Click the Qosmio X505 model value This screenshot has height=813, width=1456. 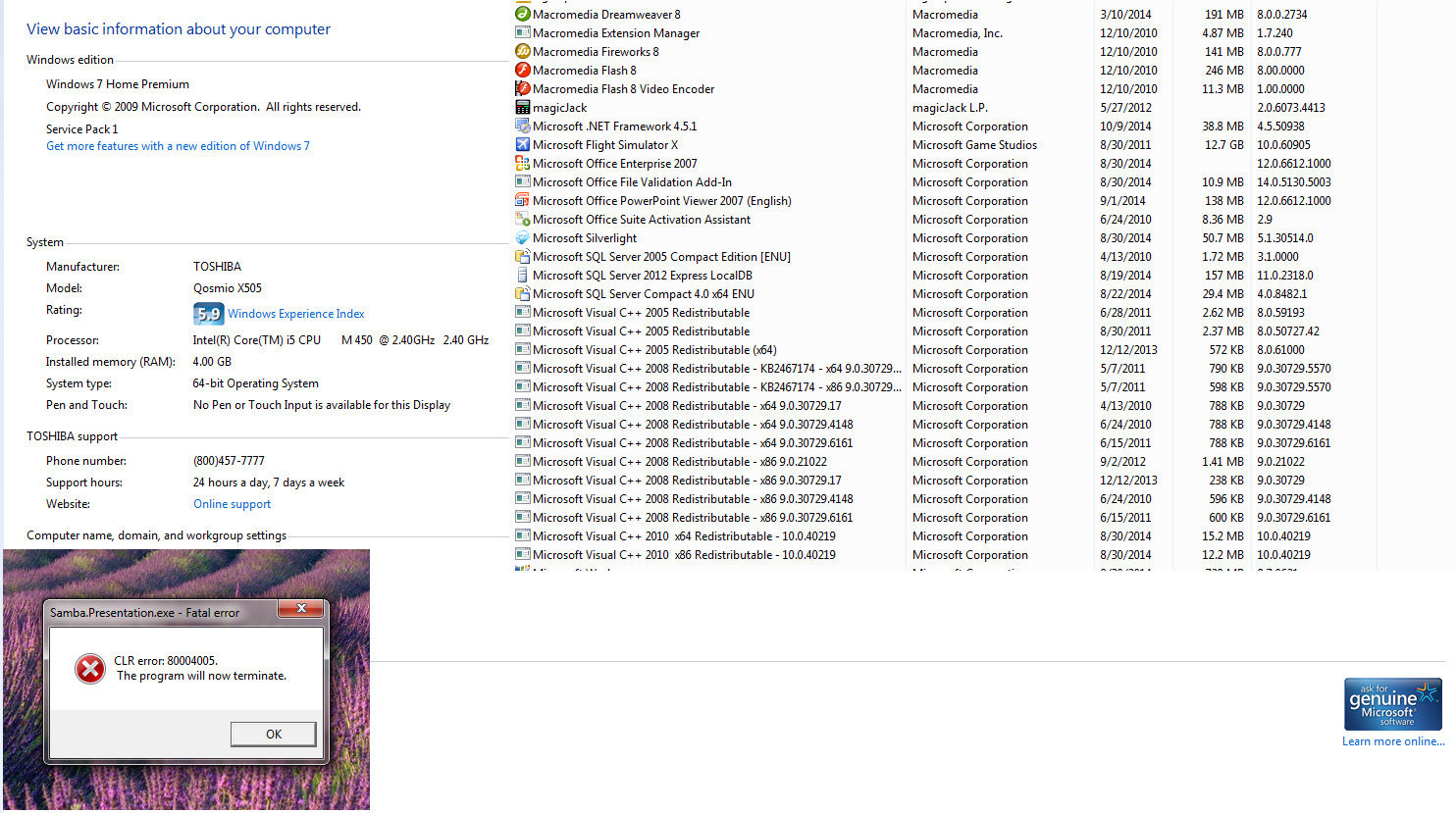[228, 288]
